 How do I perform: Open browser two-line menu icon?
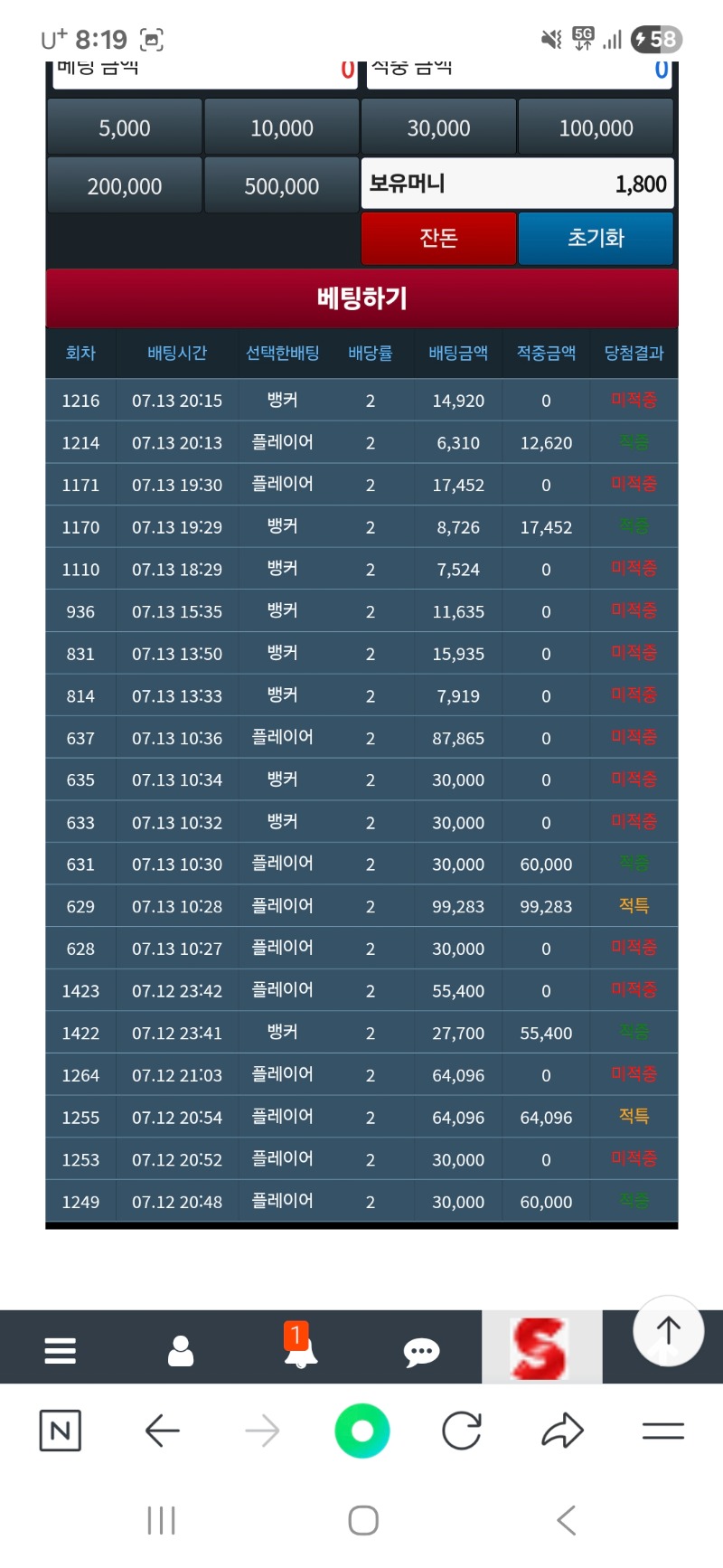click(662, 1431)
